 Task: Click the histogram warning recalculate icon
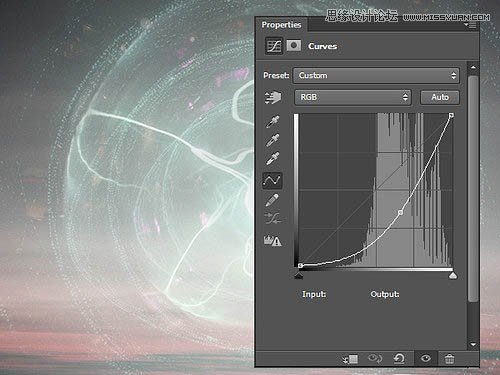click(x=273, y=240)
